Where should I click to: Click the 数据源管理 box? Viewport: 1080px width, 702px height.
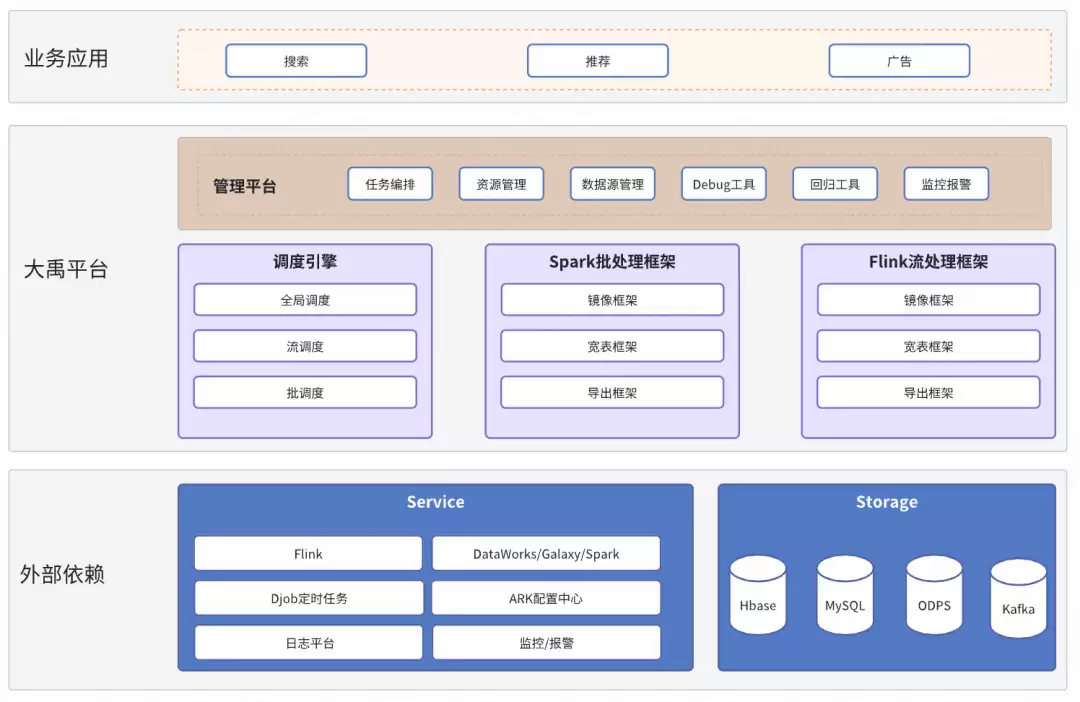(613, 184)
